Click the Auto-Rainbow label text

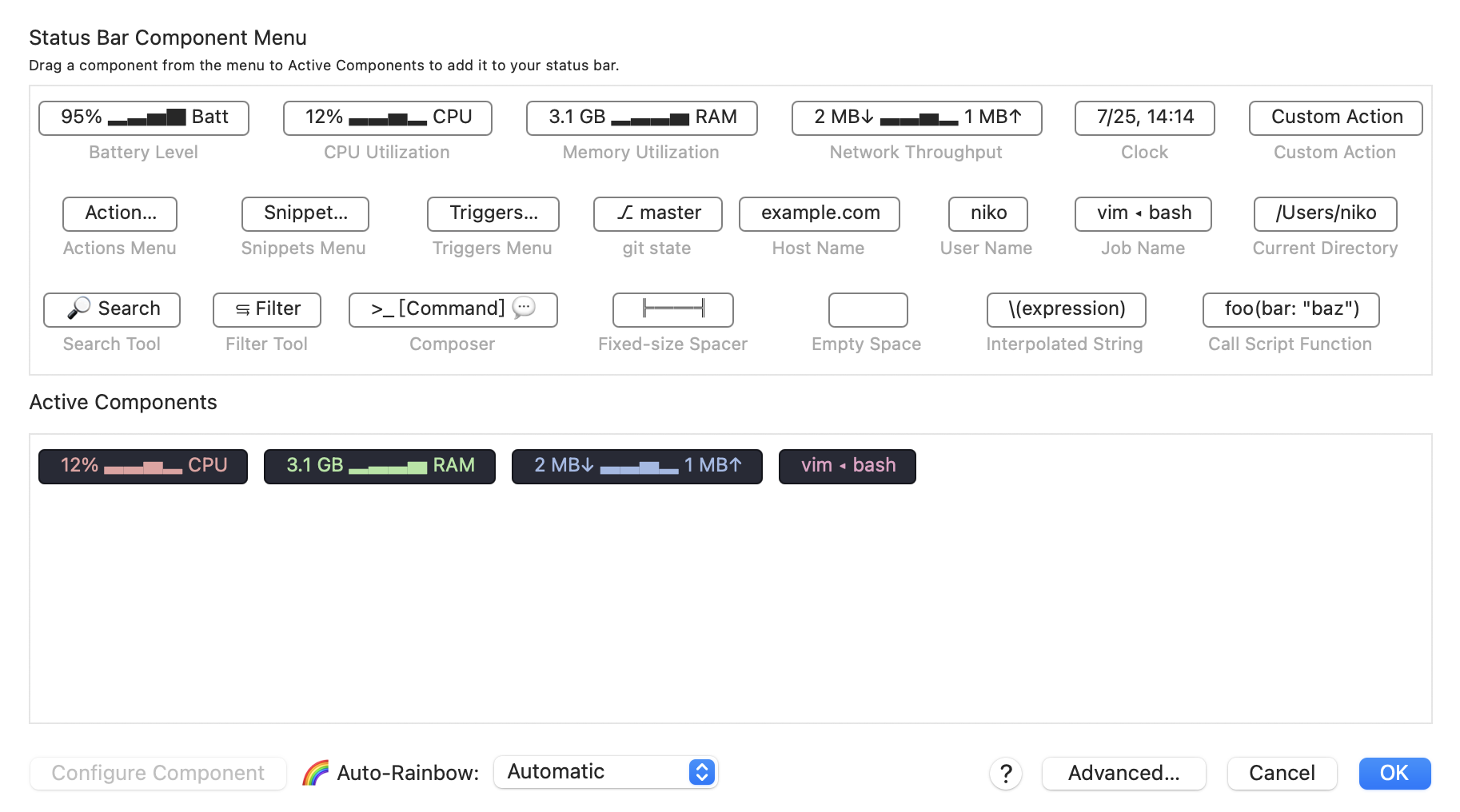pos(408,773)
